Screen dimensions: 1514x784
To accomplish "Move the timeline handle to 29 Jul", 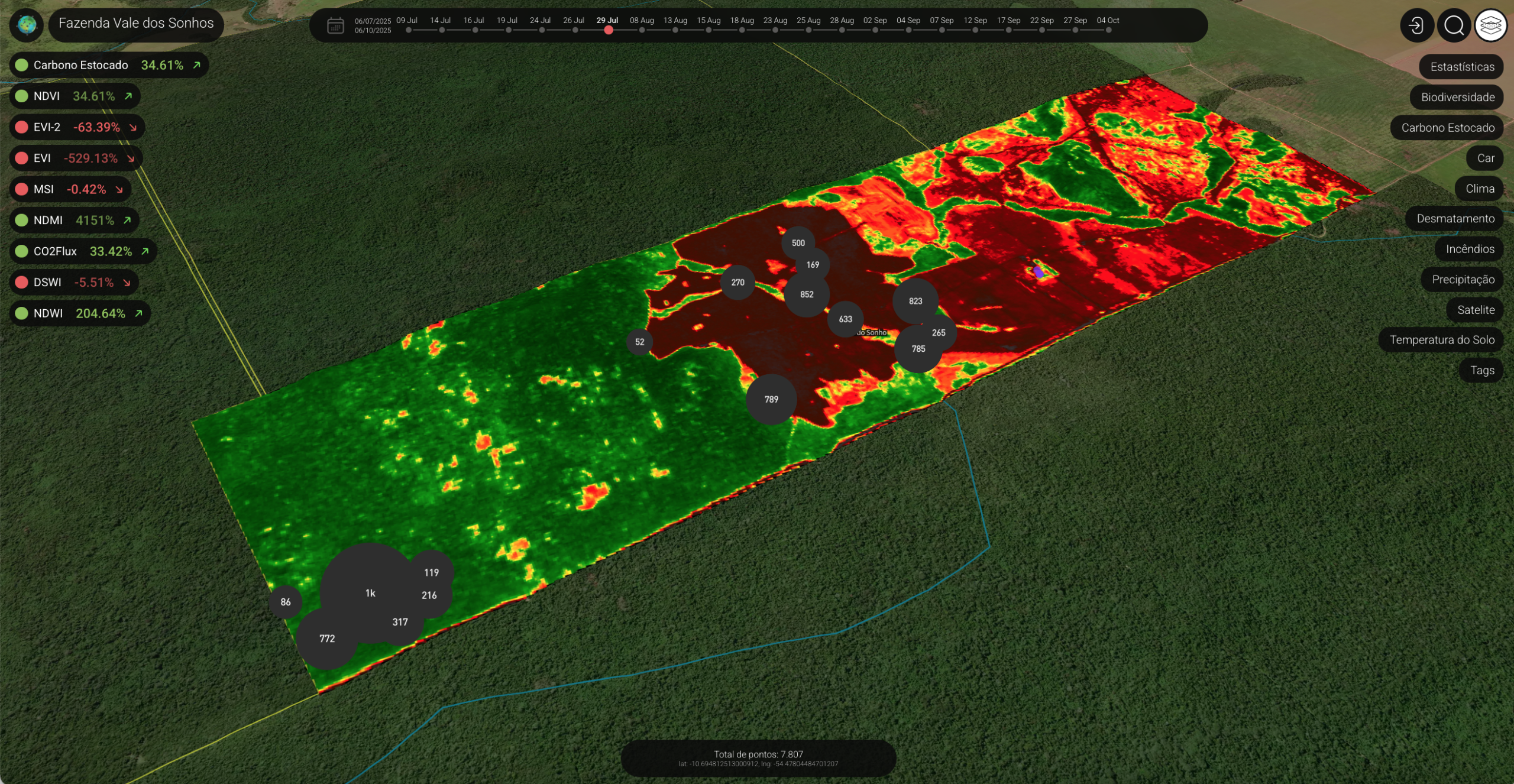I will click(x=609, y=30).
